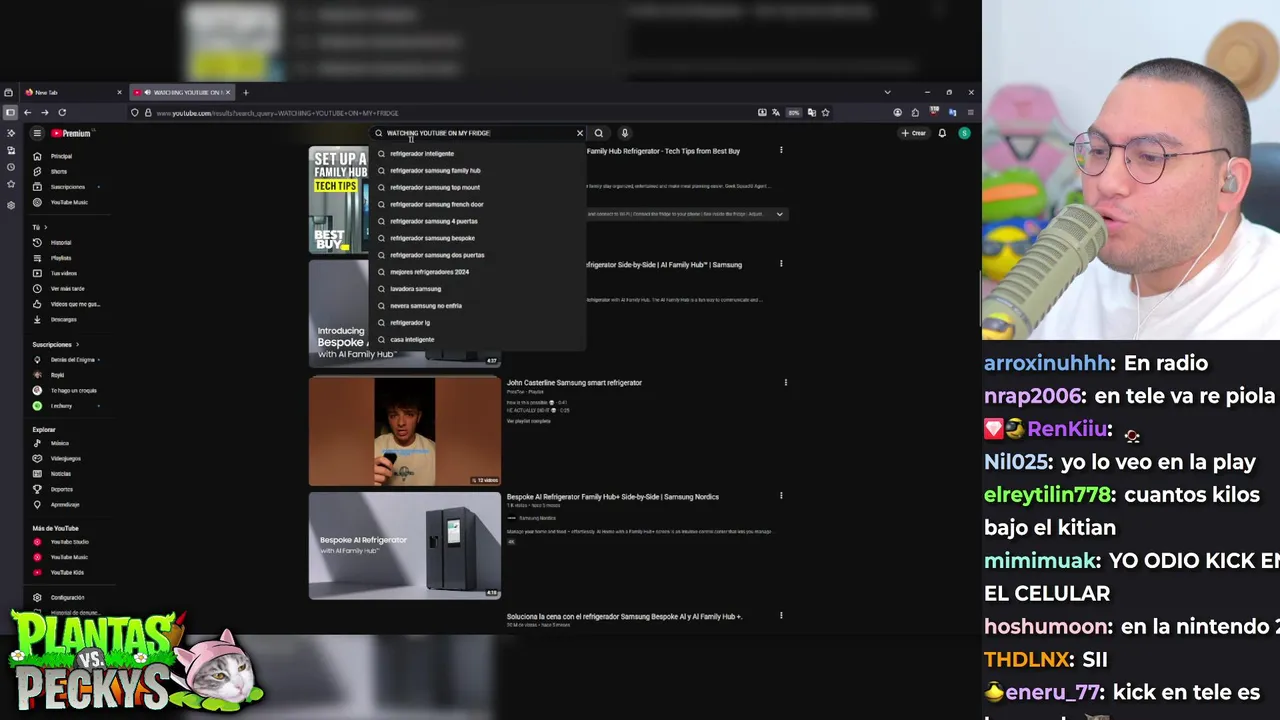Click the Crear button

pos(914,133)
